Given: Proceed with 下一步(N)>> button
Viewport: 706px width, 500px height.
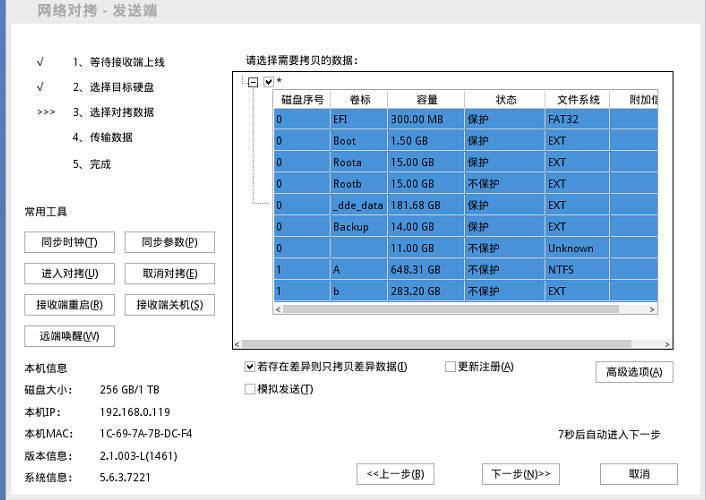Looking at the screenshot, I should click(x=521, y=474).
